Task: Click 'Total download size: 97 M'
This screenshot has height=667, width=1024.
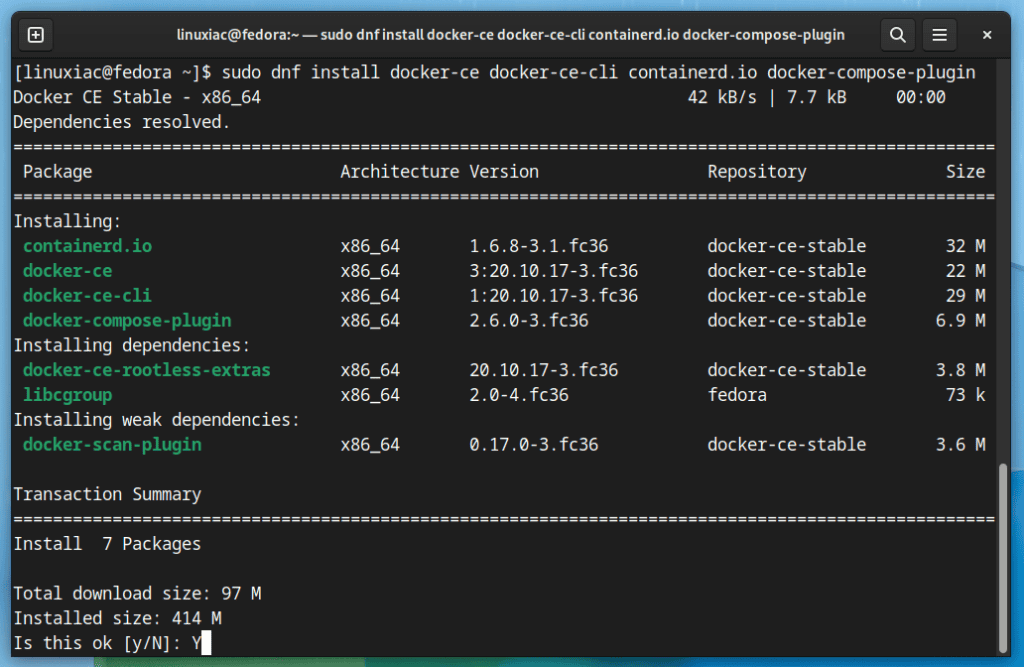Action: [137, 594]
